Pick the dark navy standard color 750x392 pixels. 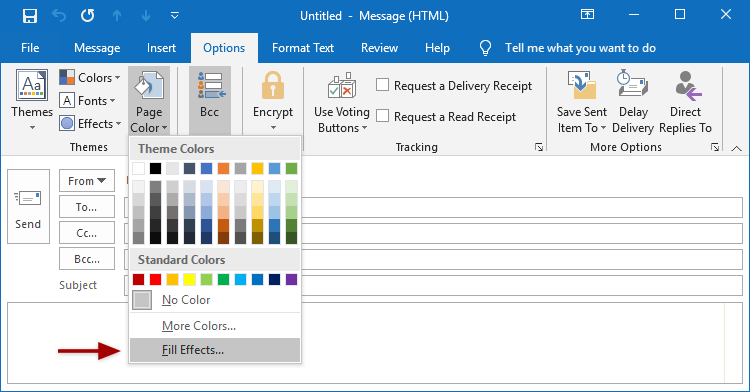[275, 279]
